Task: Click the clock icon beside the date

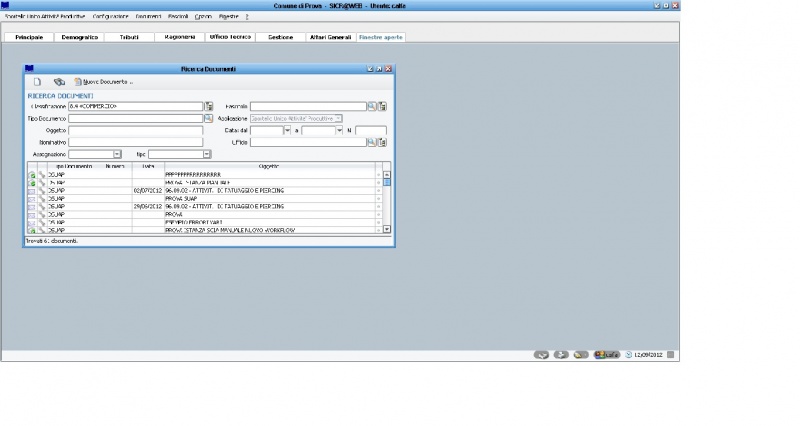Action: (629, 355)
